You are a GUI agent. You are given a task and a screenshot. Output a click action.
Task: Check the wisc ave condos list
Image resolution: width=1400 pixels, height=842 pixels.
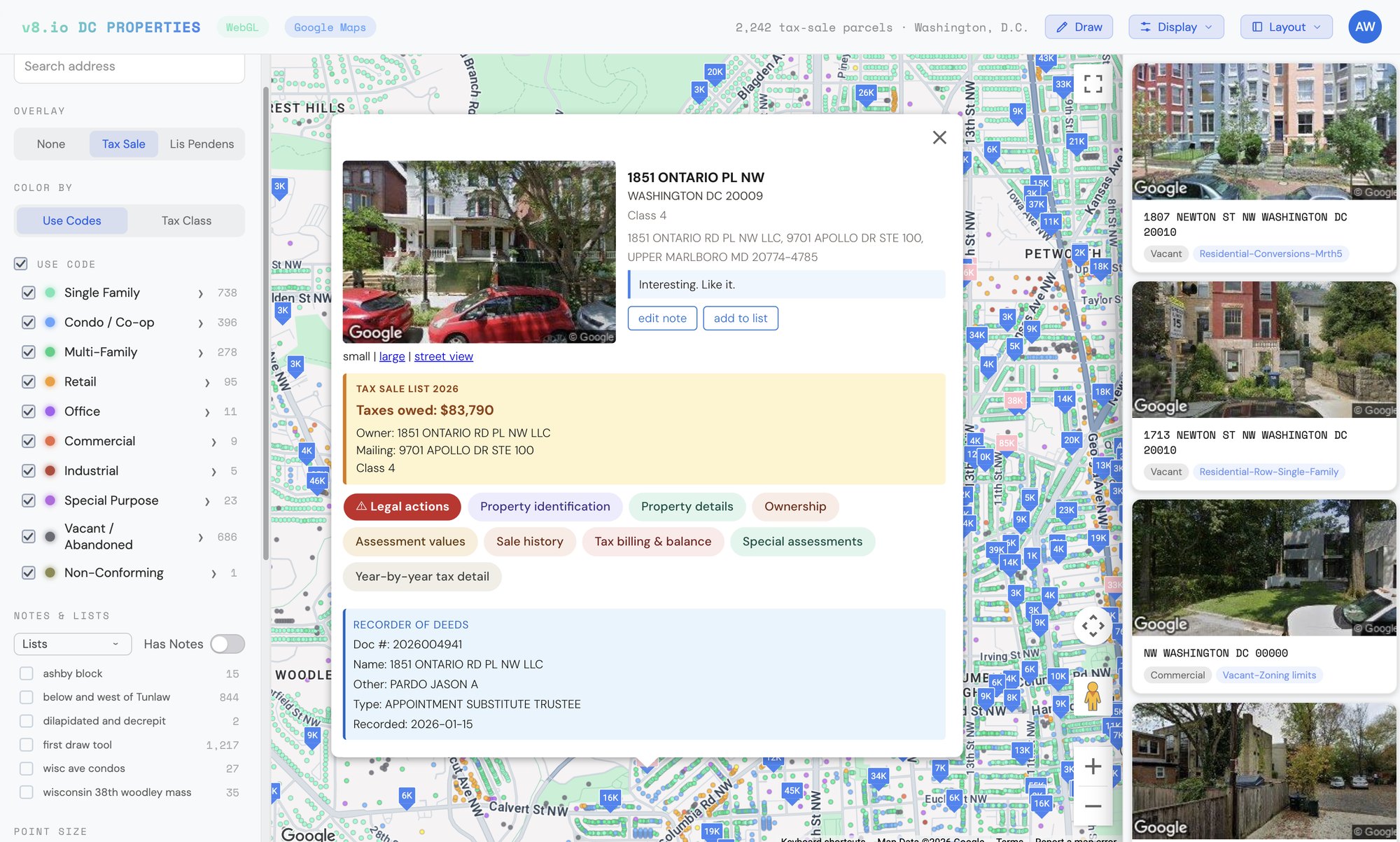27,769
